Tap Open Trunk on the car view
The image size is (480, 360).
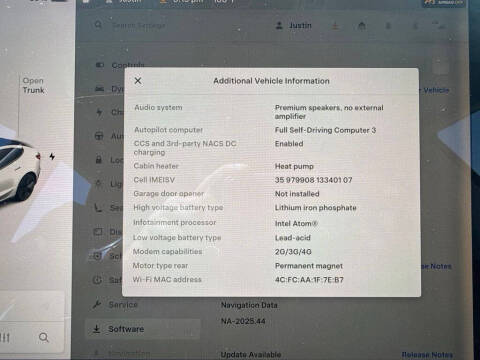(x=33, y=85)
